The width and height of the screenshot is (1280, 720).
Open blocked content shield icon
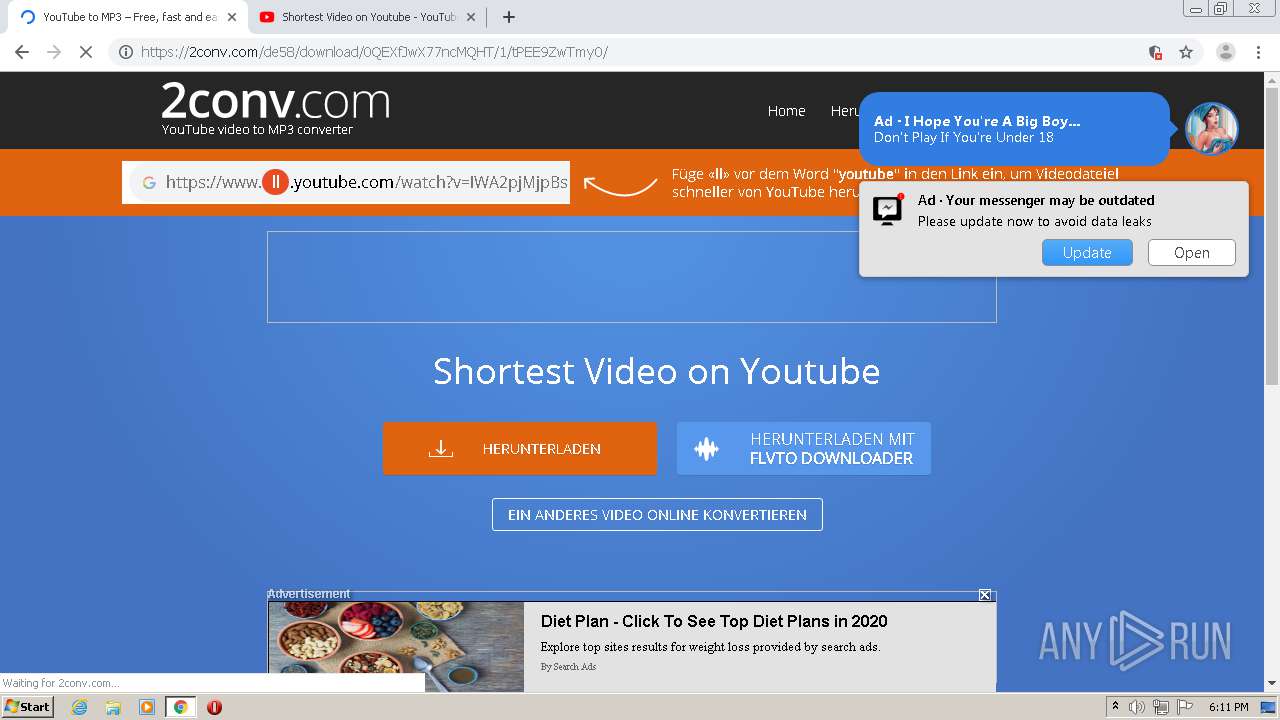(1155, 52)
